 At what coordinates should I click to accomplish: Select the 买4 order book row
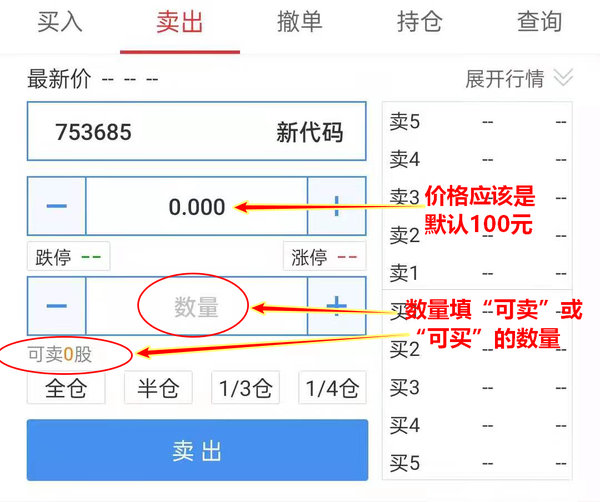(x=477, y=425)
